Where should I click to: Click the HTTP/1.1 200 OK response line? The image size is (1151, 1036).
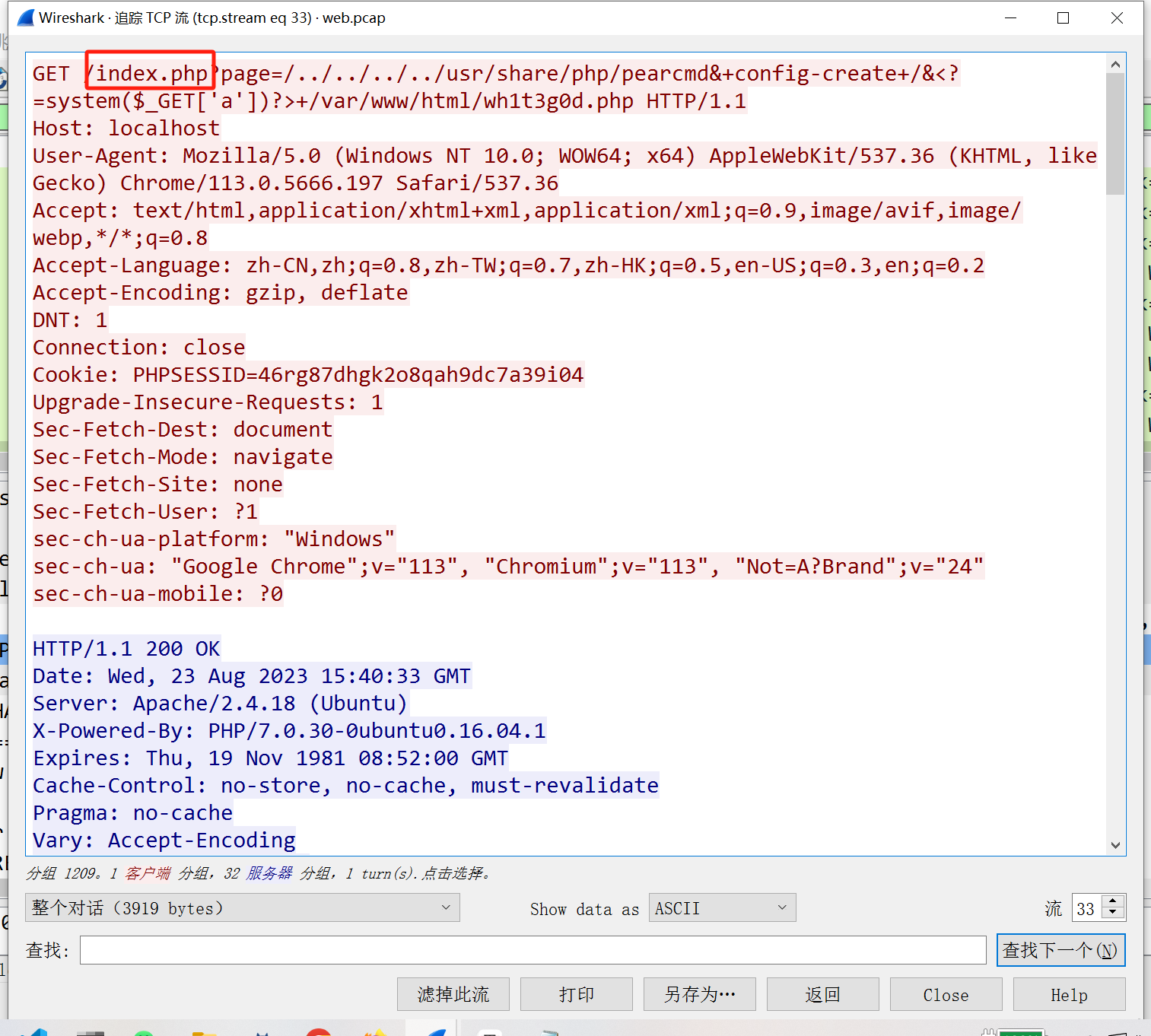[x=126, y=648]
